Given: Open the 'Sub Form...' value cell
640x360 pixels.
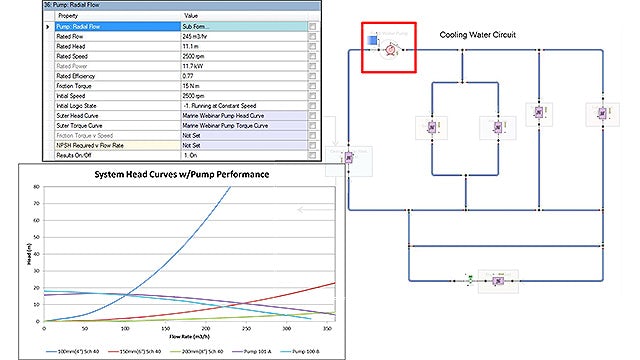Looking at the screenshot, I should pyautogui.click(x=244, y=27).
